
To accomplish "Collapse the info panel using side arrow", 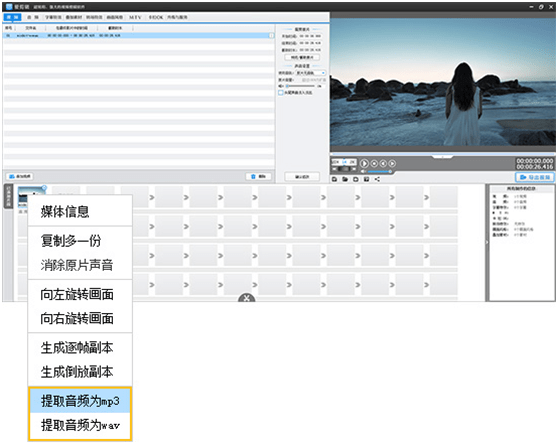I will pyautogui.click(x=487, y=242).
